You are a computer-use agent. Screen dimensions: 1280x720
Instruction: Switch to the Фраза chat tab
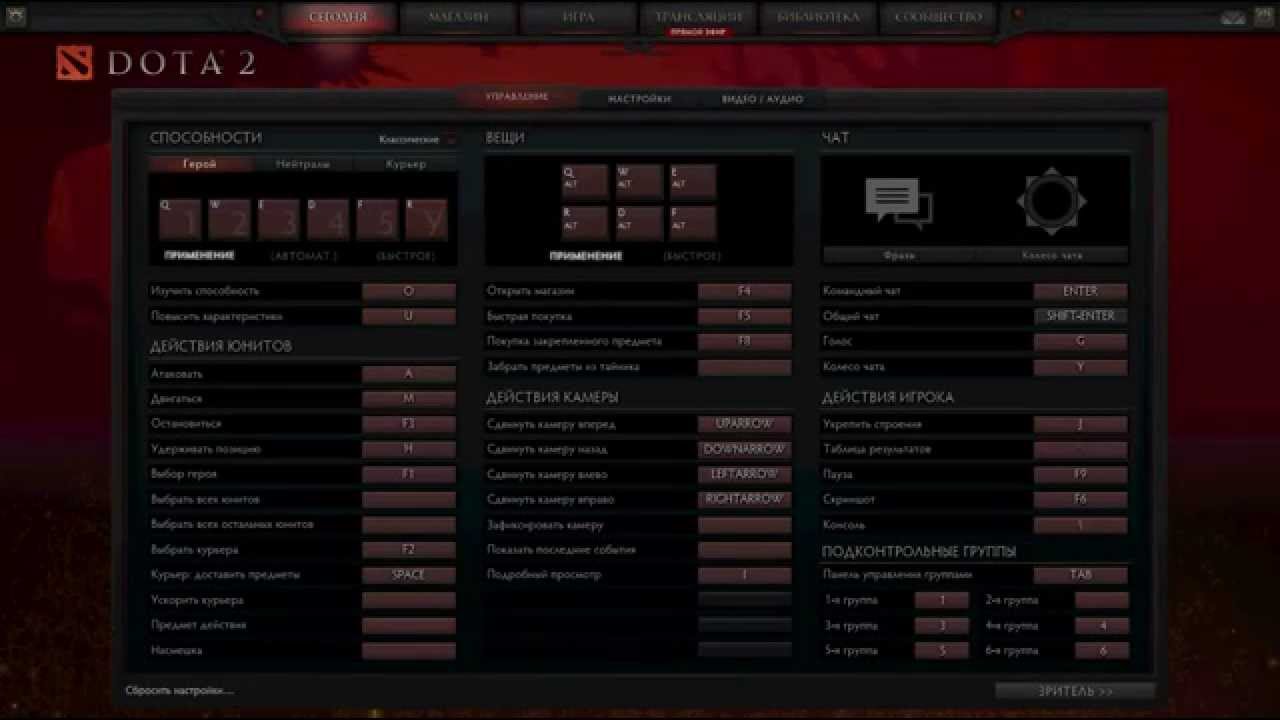coord(899,255)
